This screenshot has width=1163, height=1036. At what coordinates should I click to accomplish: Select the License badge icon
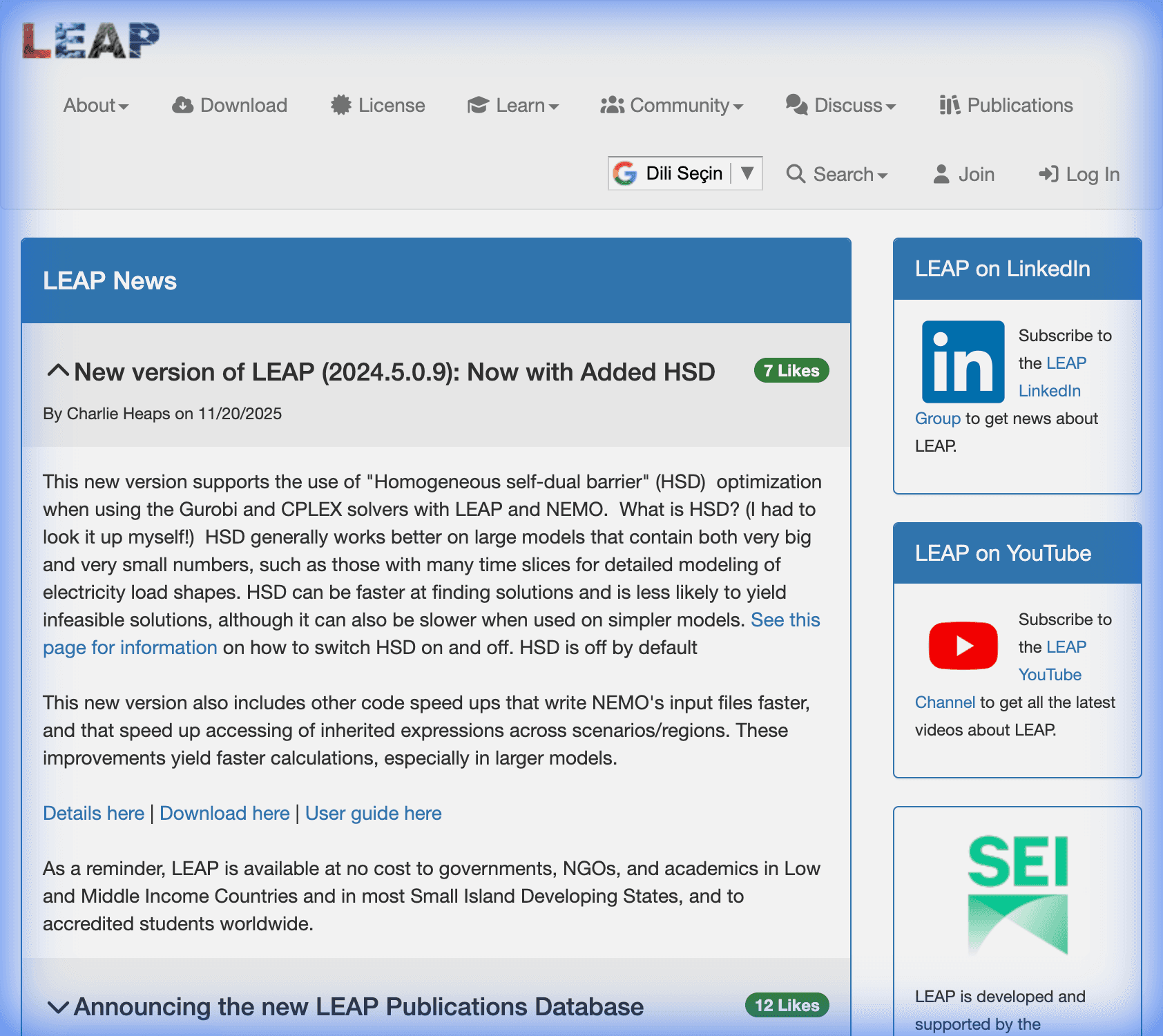[x=340, y=105]
